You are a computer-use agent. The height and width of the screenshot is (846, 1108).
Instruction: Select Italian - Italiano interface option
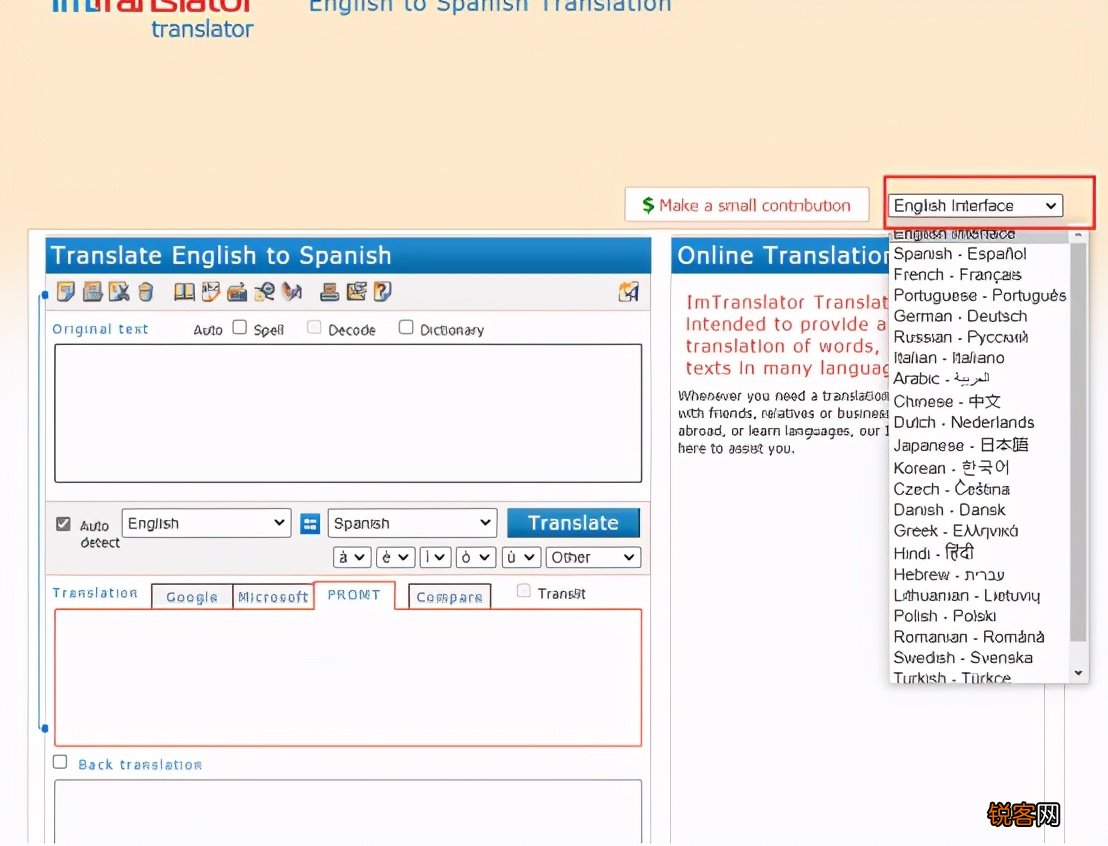(x=979, y=358)
